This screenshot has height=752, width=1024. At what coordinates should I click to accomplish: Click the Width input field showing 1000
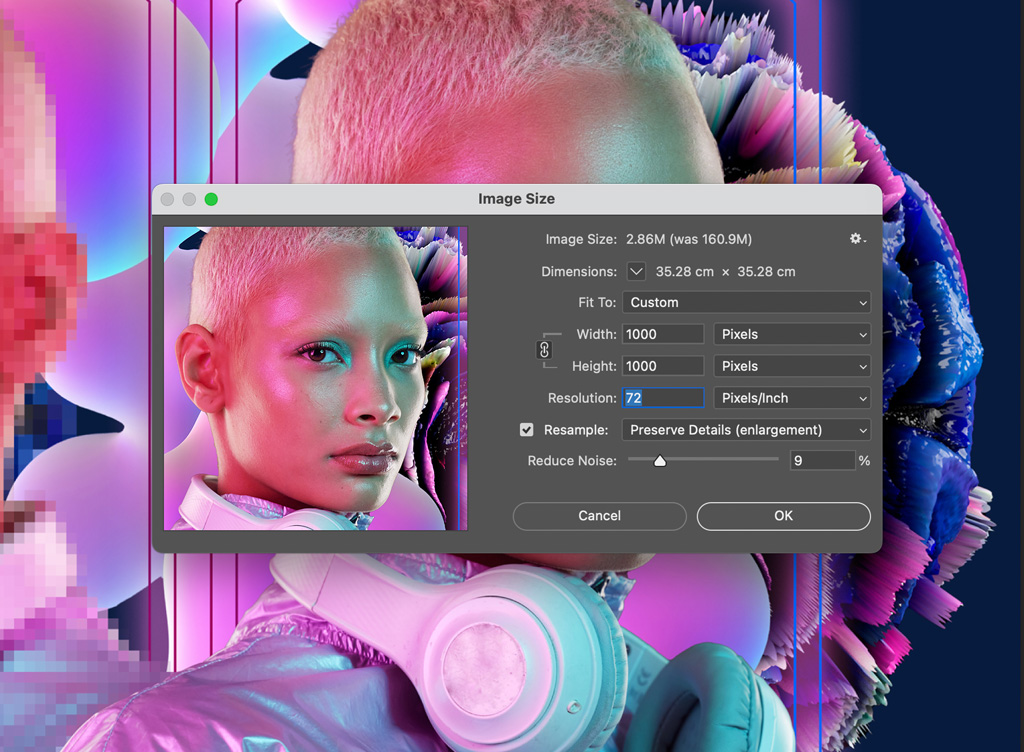tap(663, 334)
